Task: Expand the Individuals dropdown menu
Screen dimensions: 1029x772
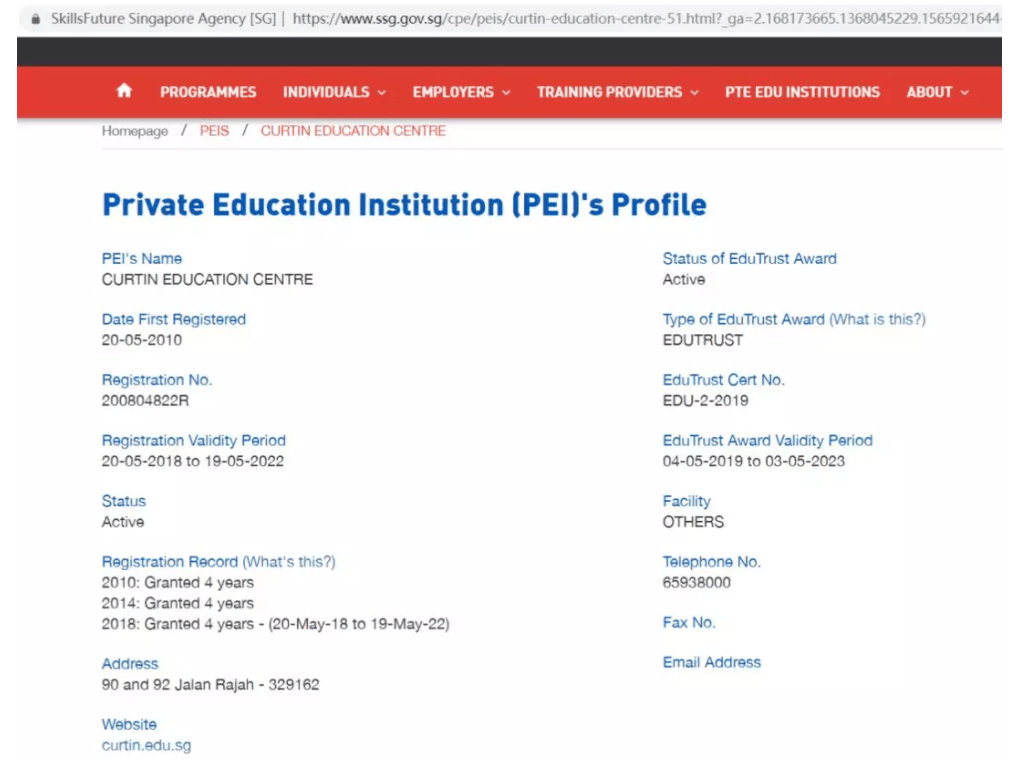Action: coord(334,92)
